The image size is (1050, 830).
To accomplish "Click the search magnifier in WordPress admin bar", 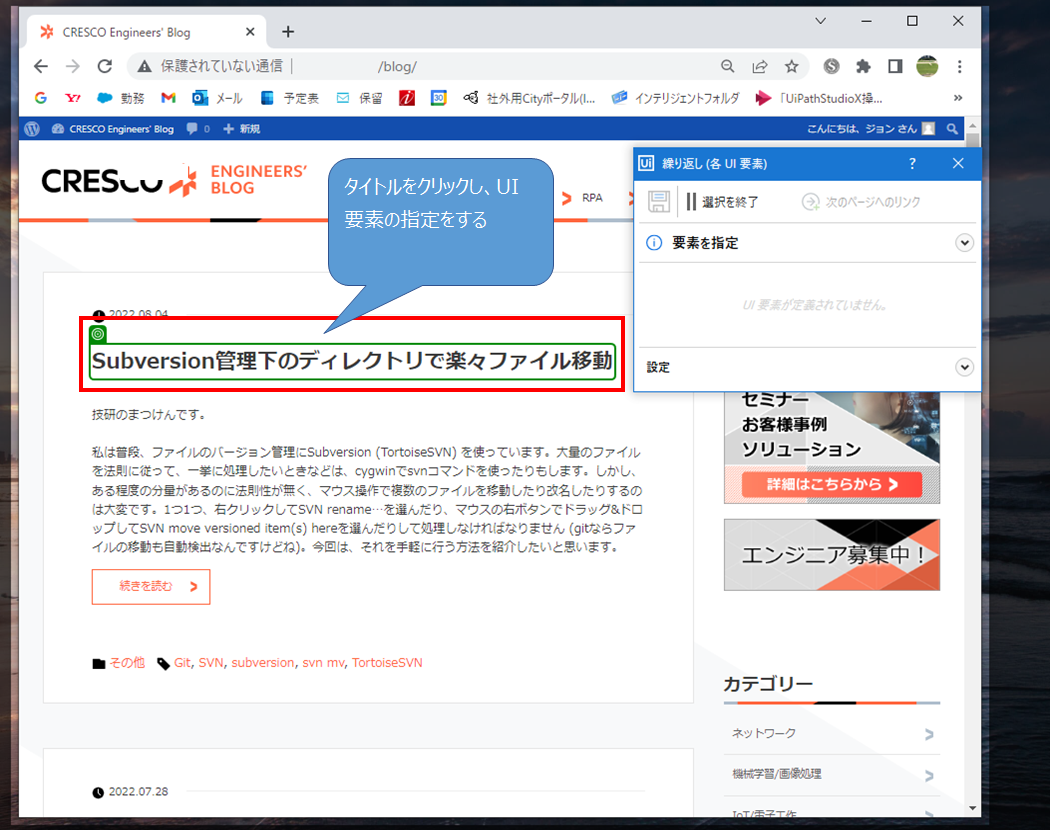I will click(x=952, y=129).
